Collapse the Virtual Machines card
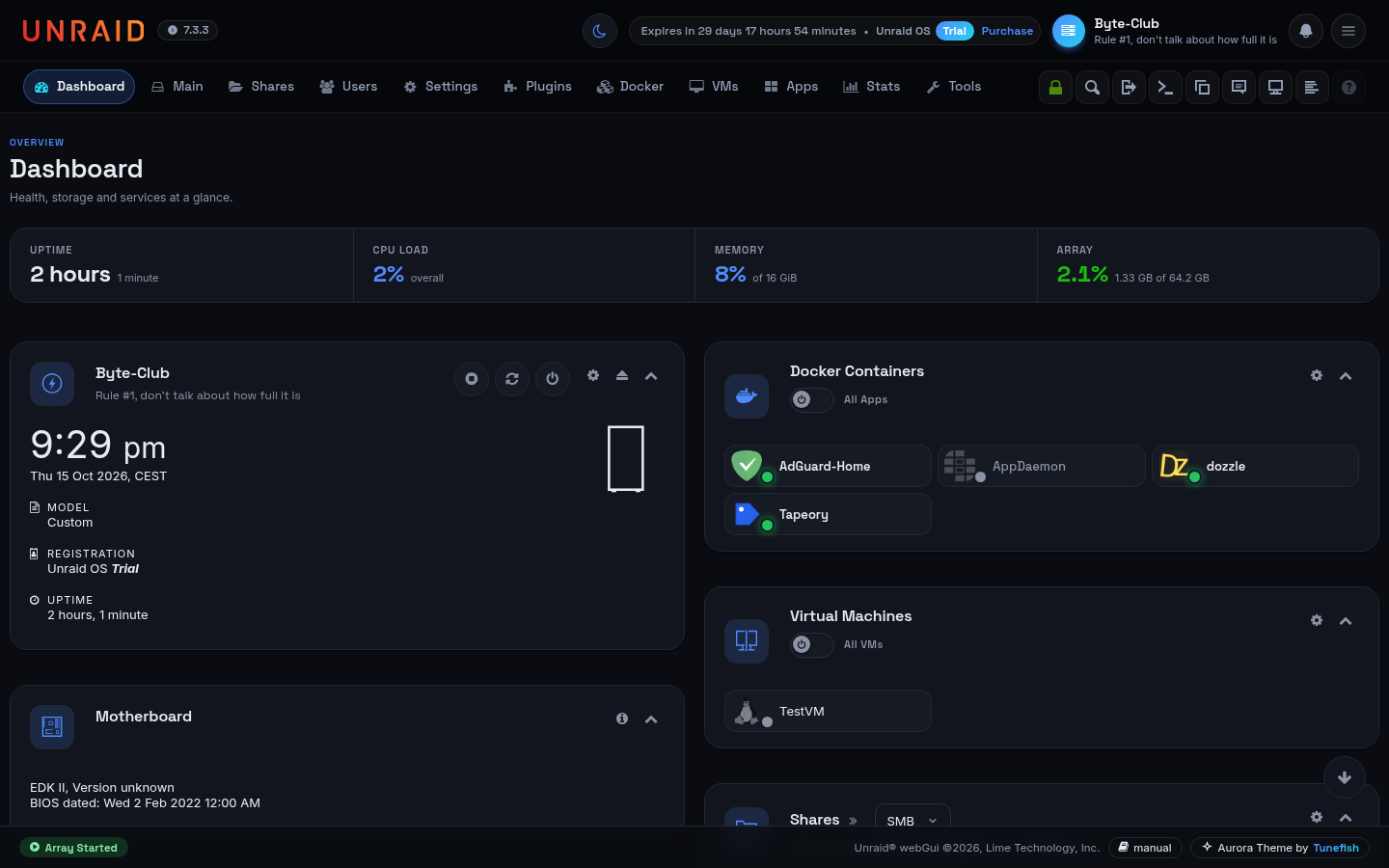The width and height of the screenshot is (1389, 868). tap(1346, 621)
